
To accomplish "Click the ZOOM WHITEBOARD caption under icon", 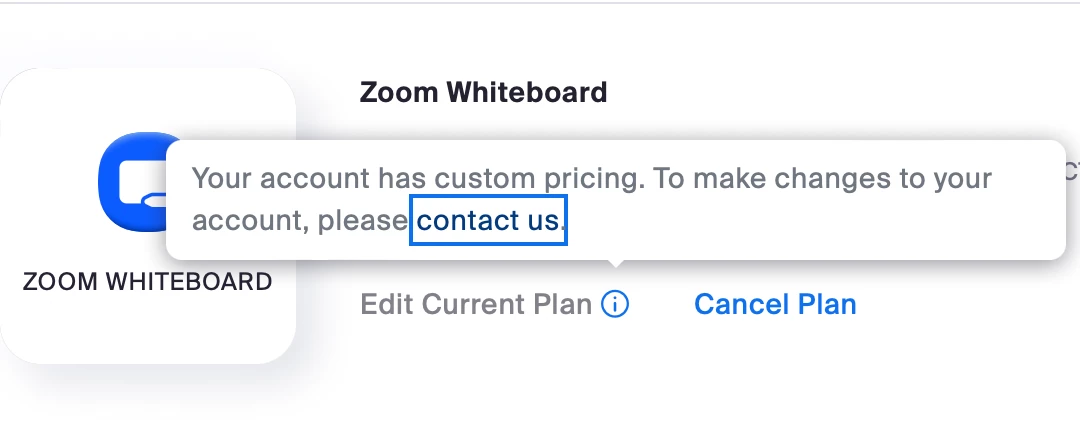I will (x=147, y=282).
